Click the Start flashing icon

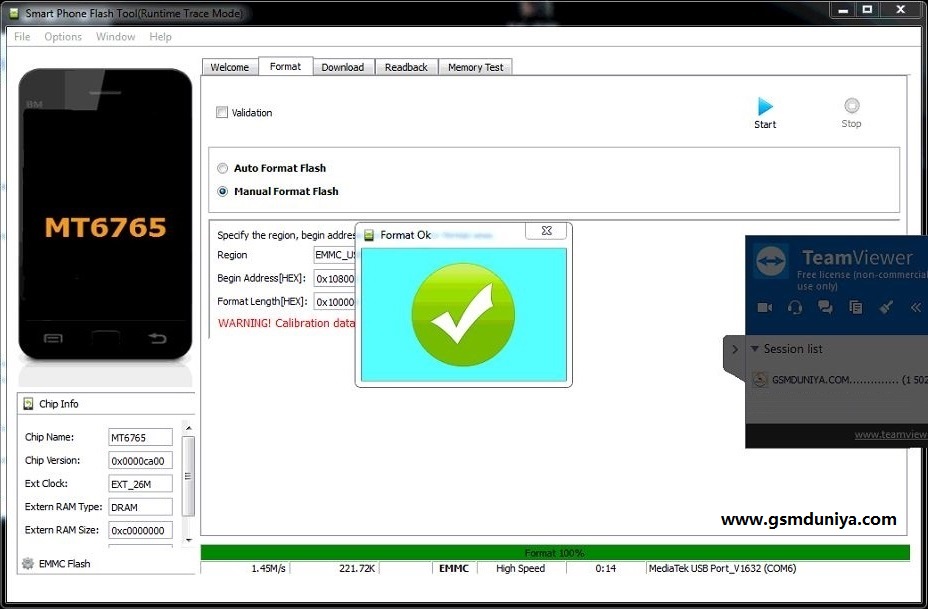click(x=764, y=108)
